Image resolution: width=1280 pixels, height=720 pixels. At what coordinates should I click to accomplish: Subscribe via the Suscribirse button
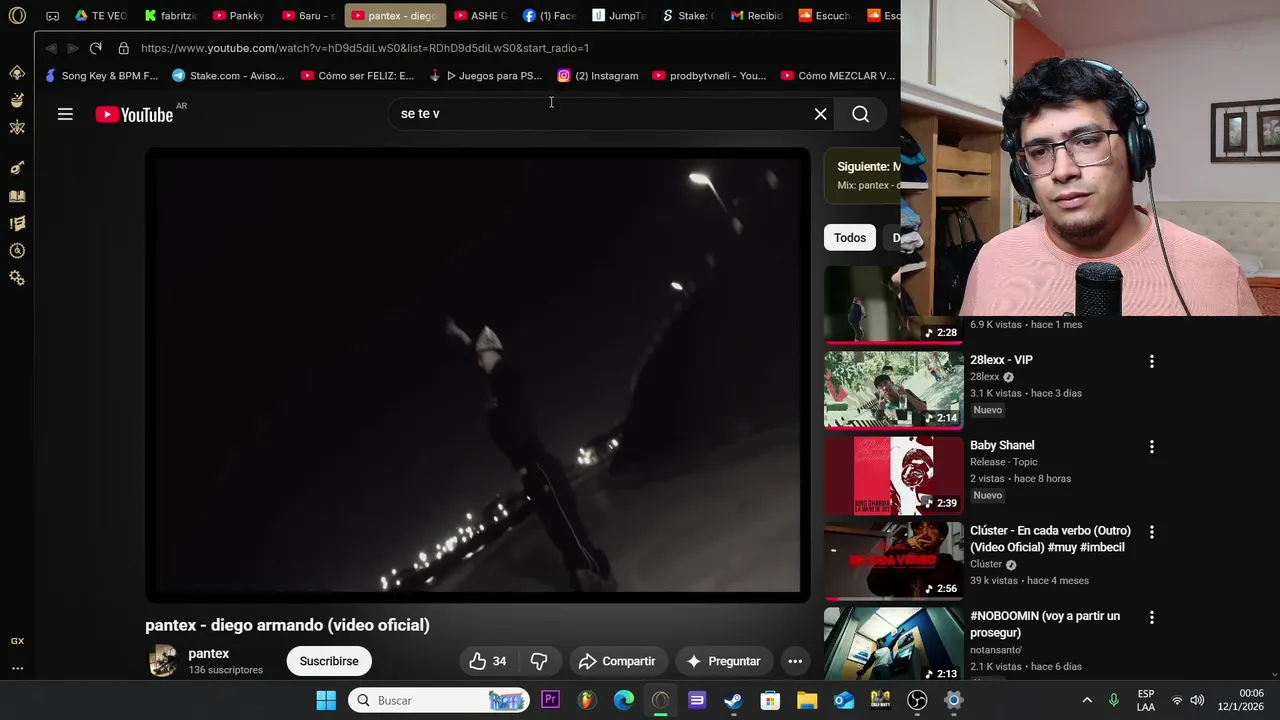(x=329, y=661)
